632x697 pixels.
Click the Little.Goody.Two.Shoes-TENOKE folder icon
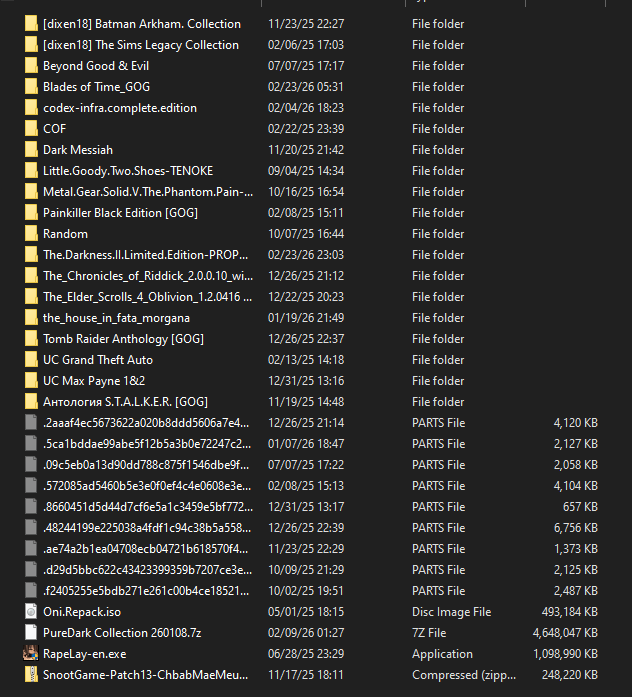point(31,171)
